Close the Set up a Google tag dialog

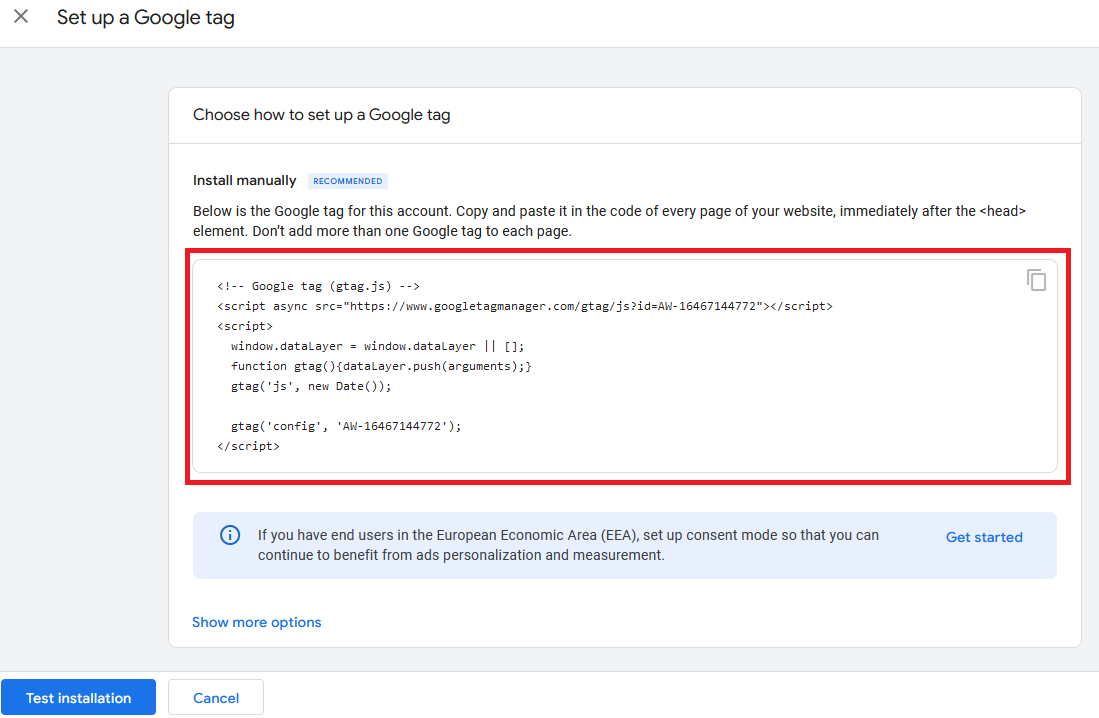point(21,17)
